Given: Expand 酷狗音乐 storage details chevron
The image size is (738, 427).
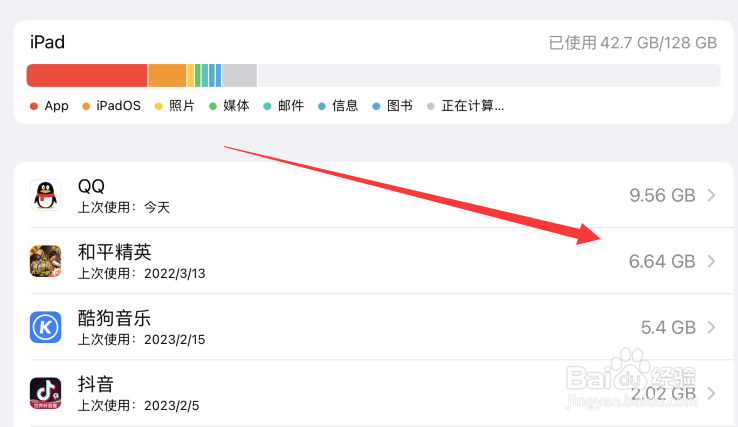Looking at the screenshot, I should click(711, 327).
